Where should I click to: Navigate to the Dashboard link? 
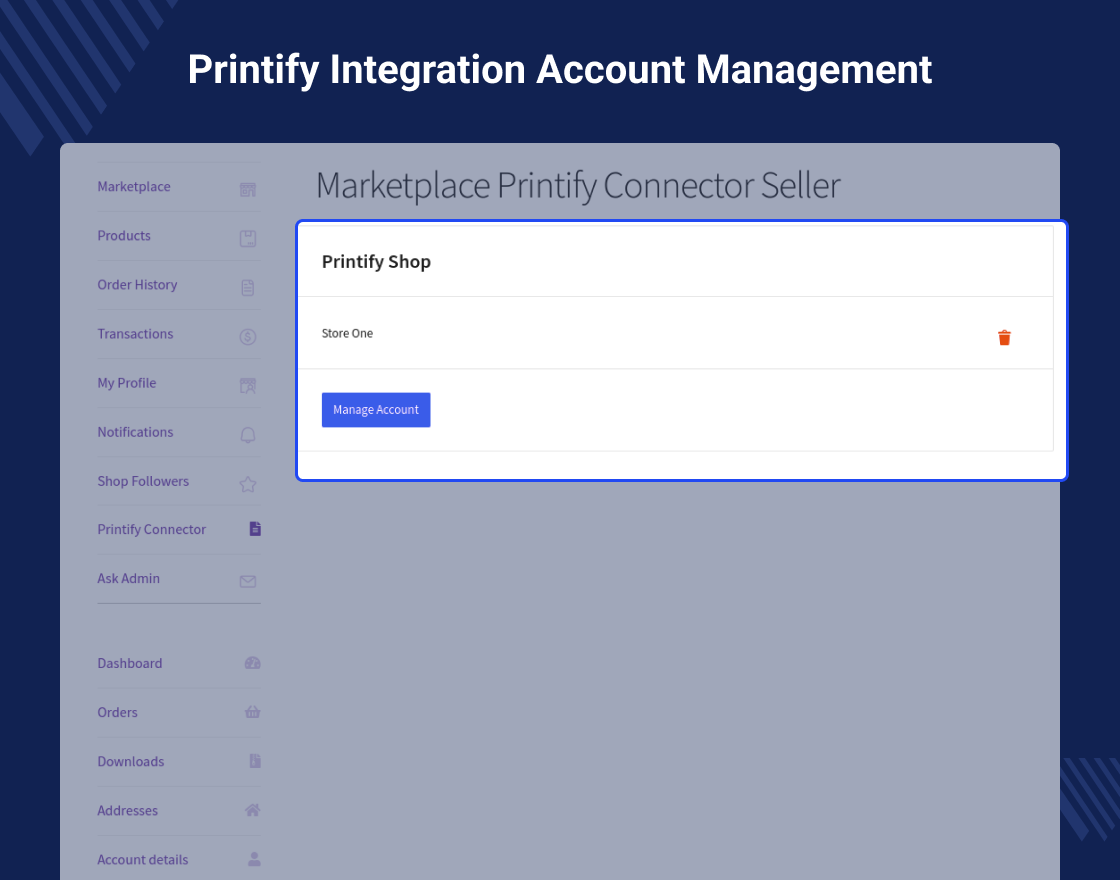click(x=130, y=664)
